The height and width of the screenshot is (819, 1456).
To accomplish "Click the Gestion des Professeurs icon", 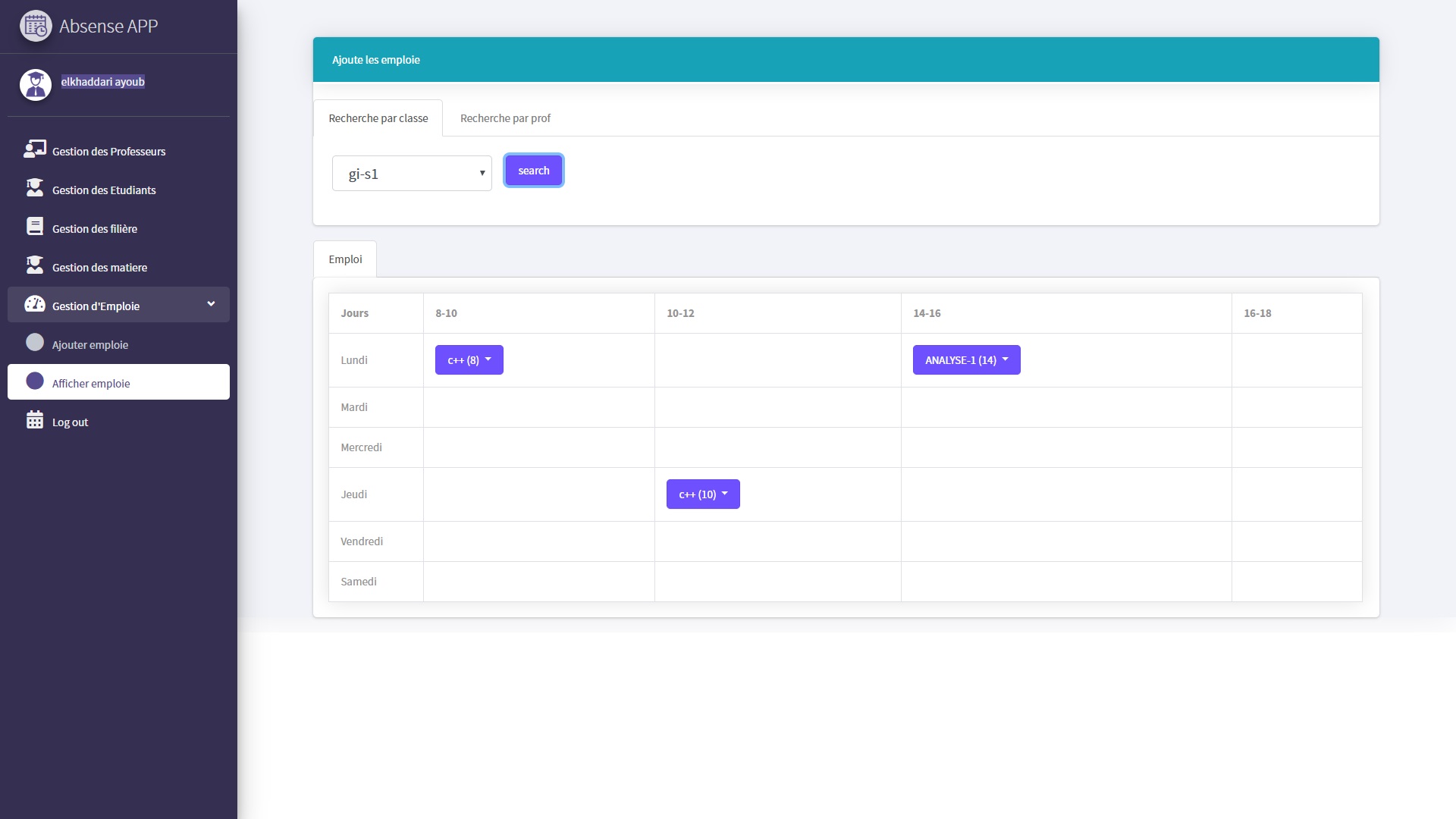I will coord(35,149).
